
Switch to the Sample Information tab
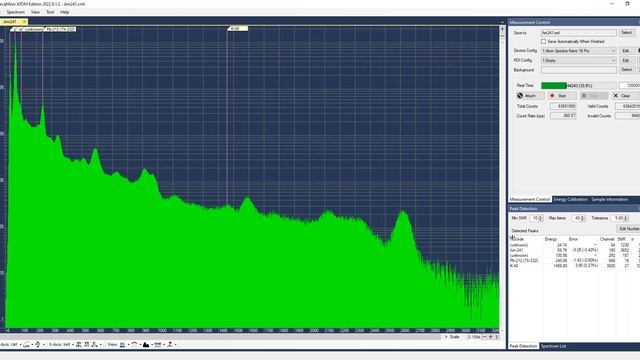tap(609, 200)
